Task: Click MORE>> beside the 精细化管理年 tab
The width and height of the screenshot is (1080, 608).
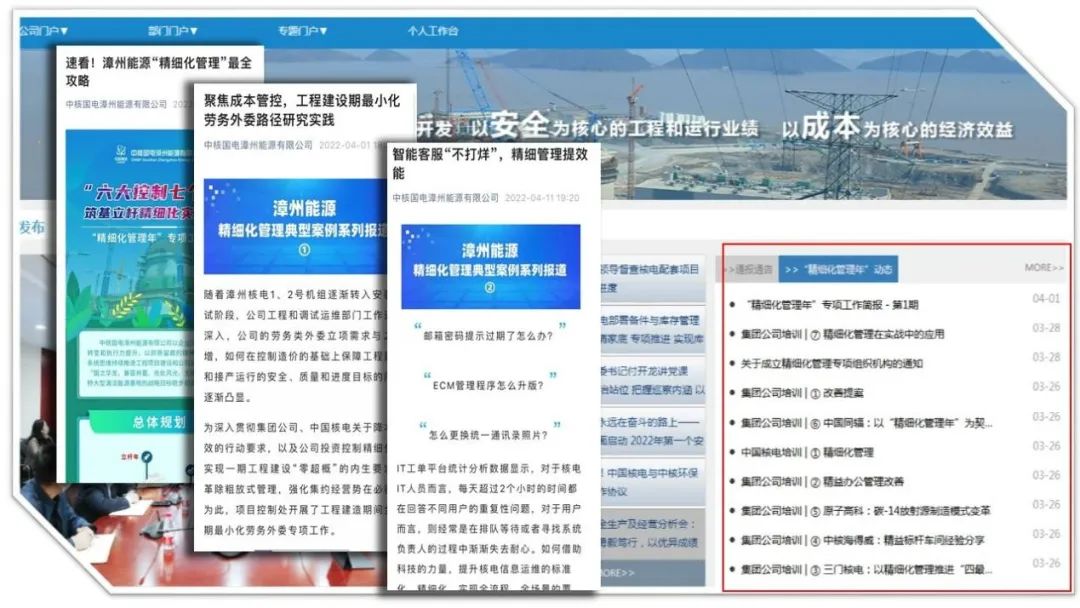Action: point(1043,267)
